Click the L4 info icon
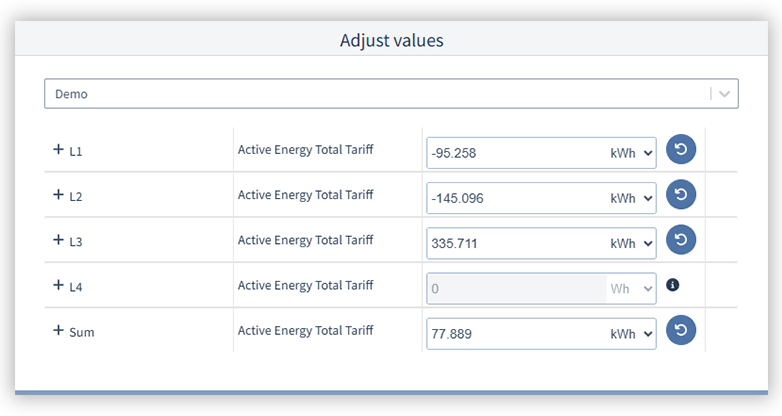 pyautogui.click(x=672, y=286)
